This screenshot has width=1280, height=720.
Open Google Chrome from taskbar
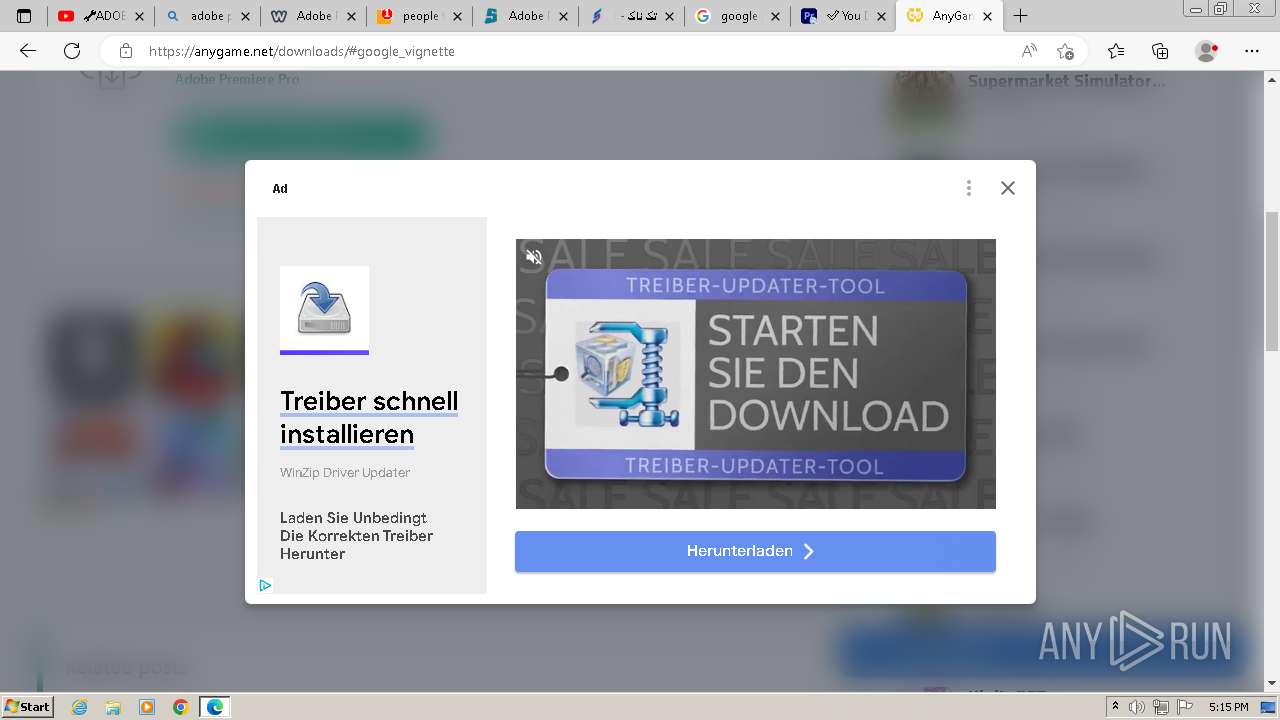click(x=181, y=707)
